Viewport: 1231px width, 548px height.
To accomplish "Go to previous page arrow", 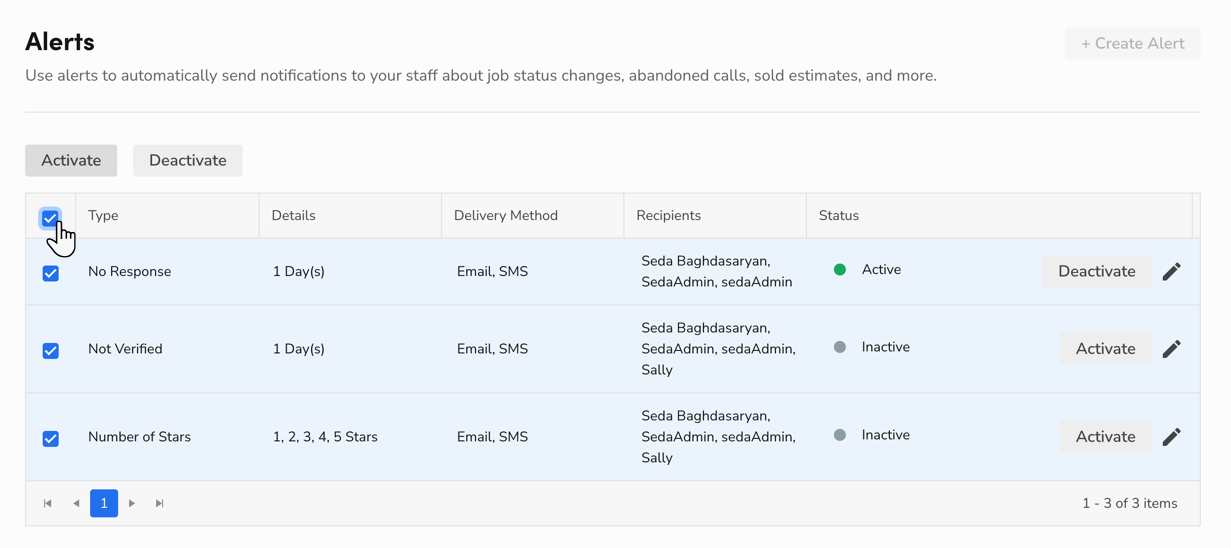I will point(76,503).
